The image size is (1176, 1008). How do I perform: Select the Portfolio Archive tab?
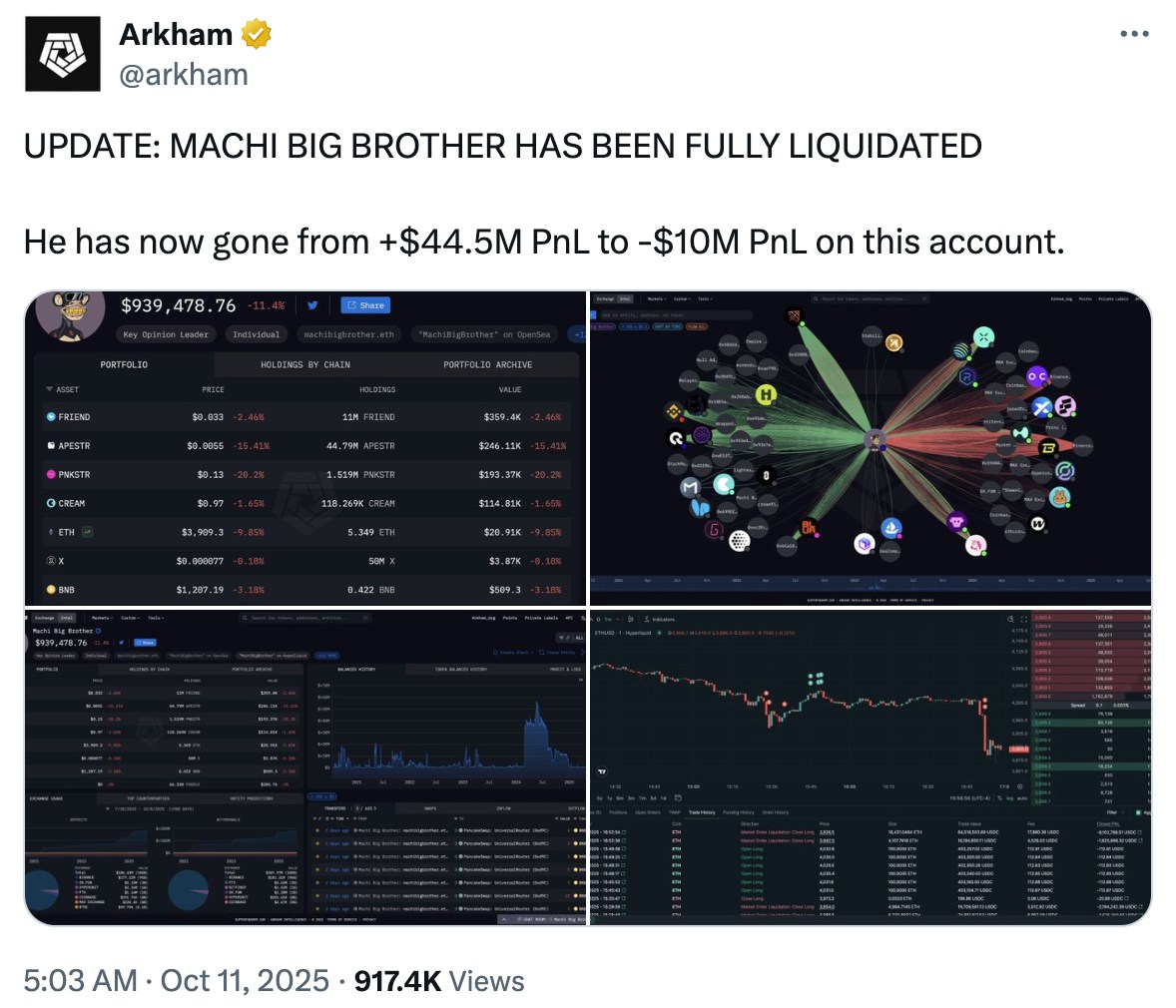pyautogui.click(x=487, y=364)
